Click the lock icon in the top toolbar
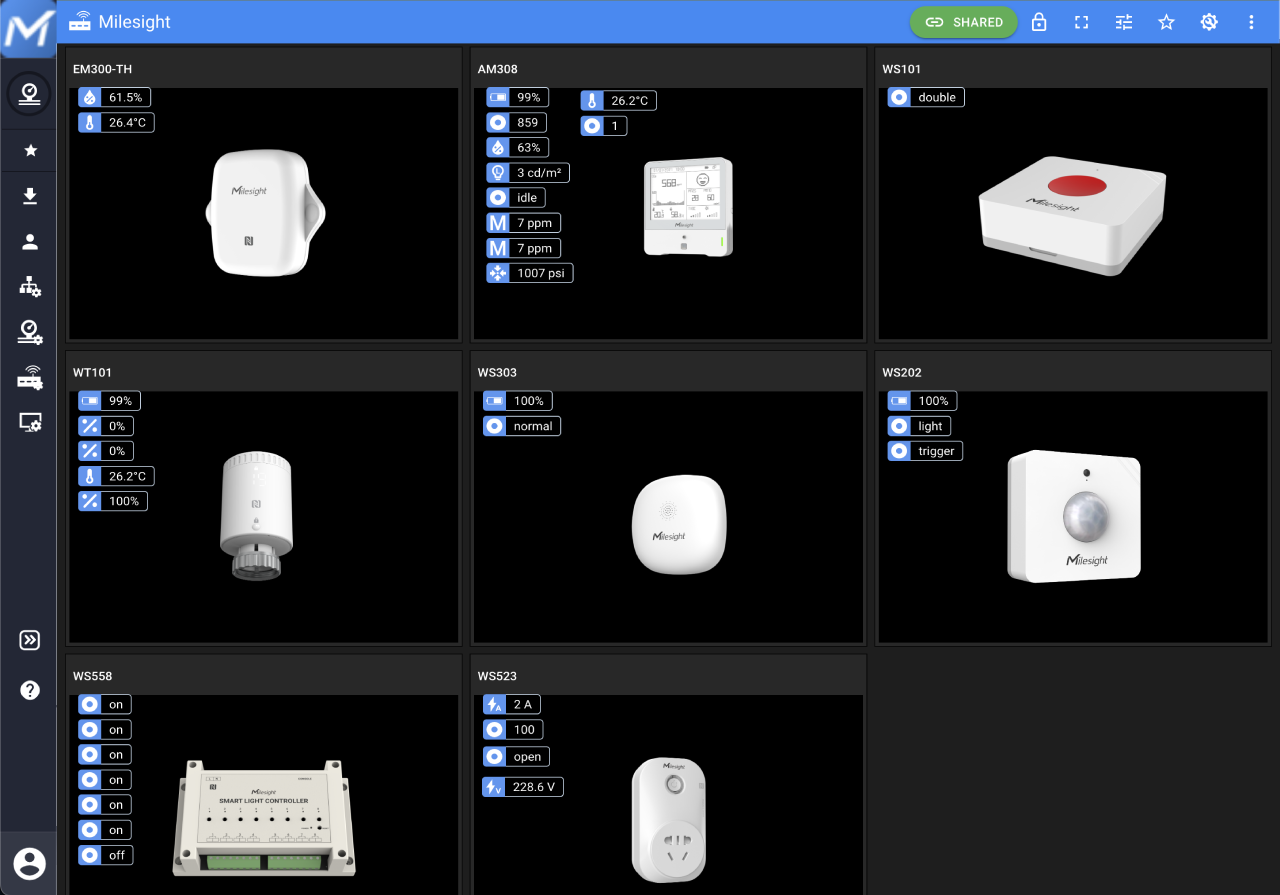The image size is (1280, 895). [1038, 21]
